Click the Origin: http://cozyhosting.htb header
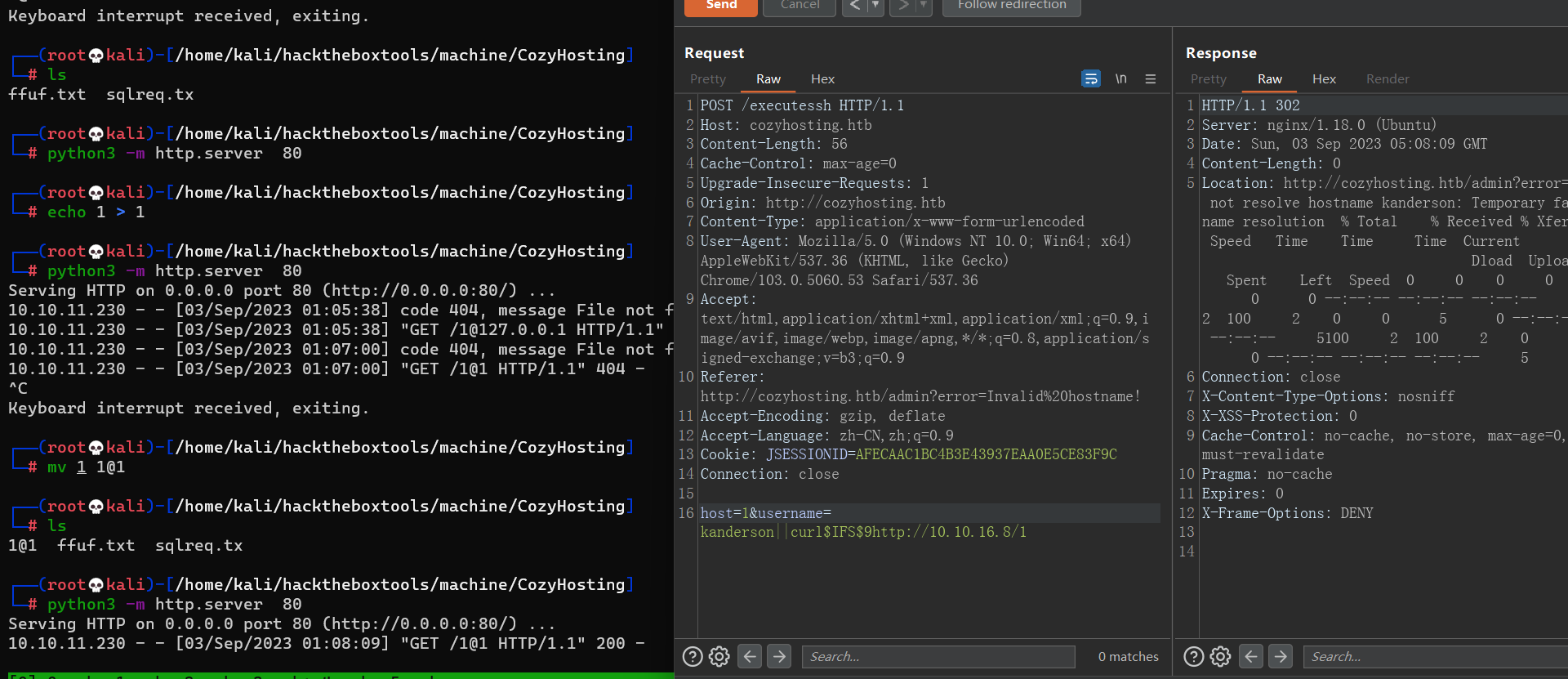The image size is (1568, 679). [822, 203]
